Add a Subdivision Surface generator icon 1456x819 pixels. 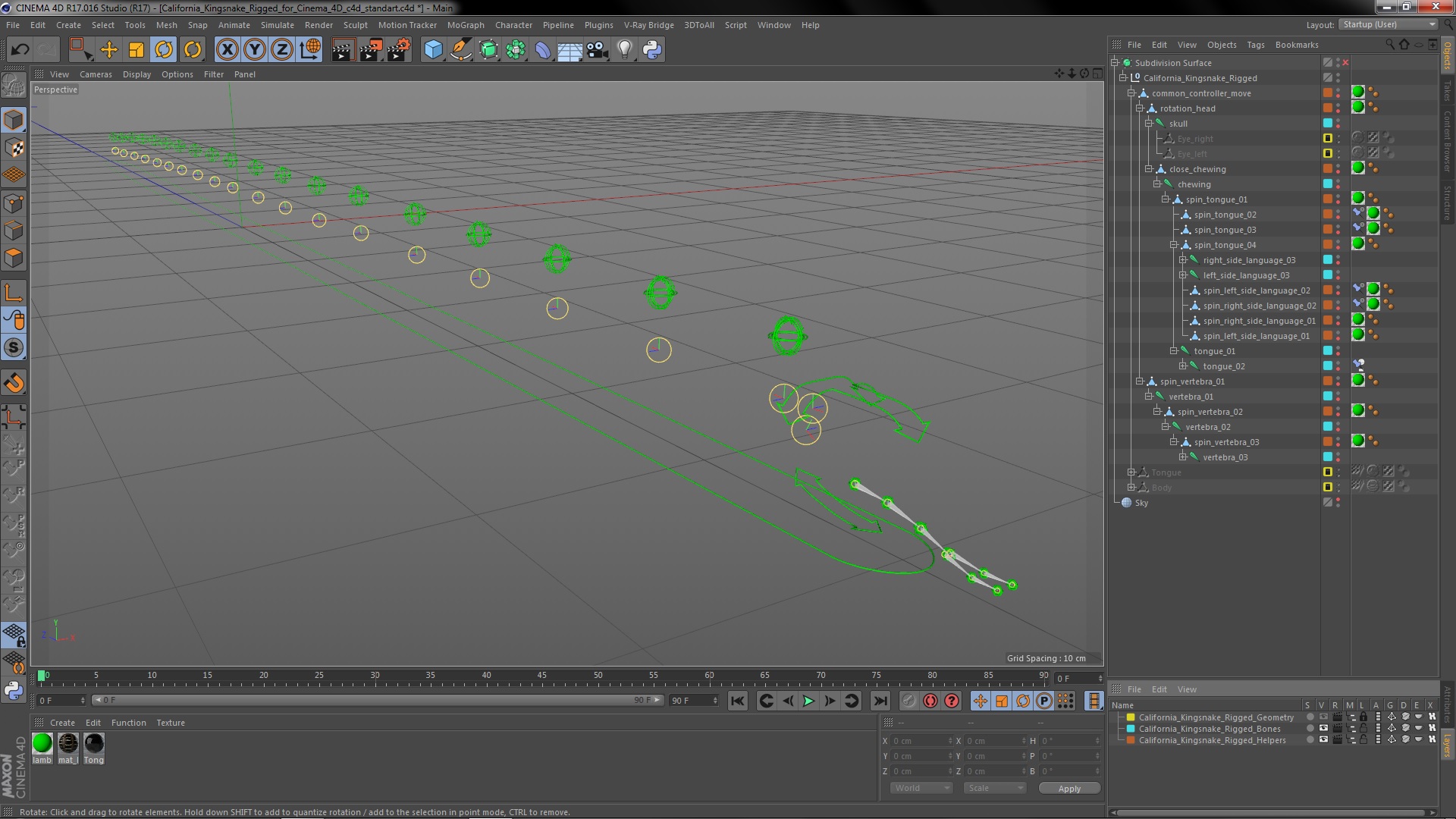click(488, 50)
